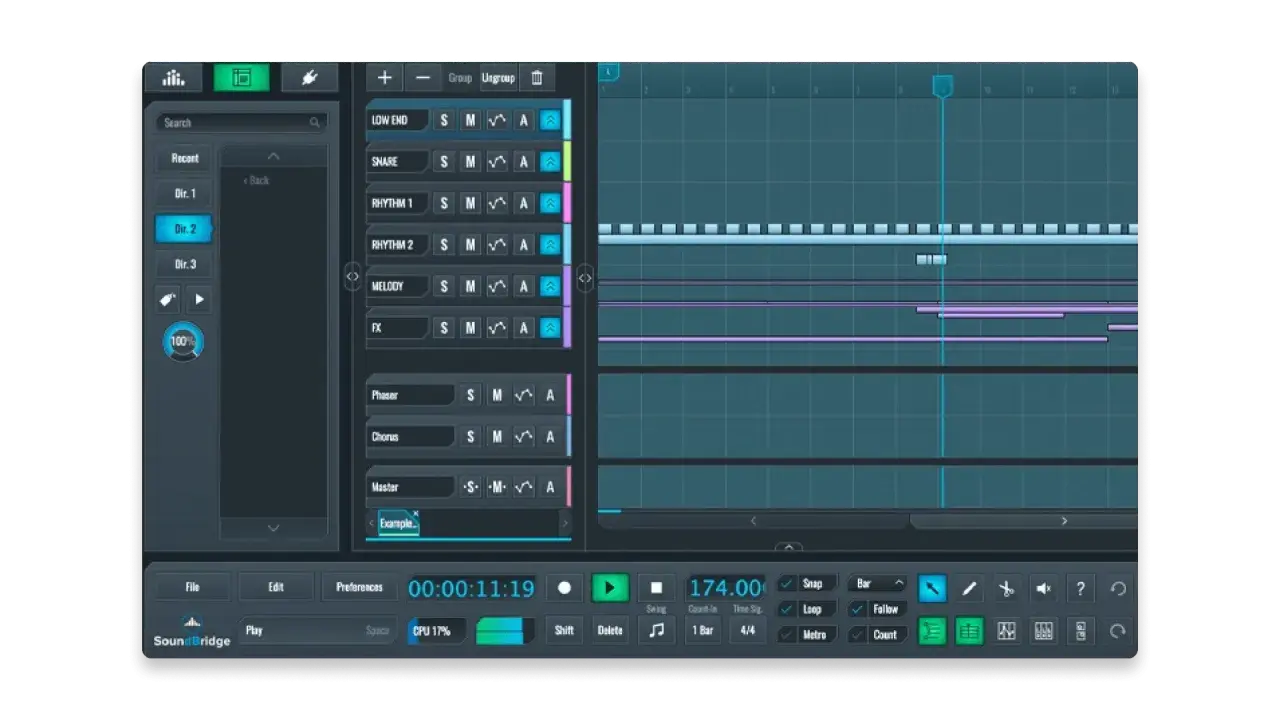This screenshot has width=1280, height=720.
Task: Select the mute speaker tool
Action: (x=1043, y=588)
